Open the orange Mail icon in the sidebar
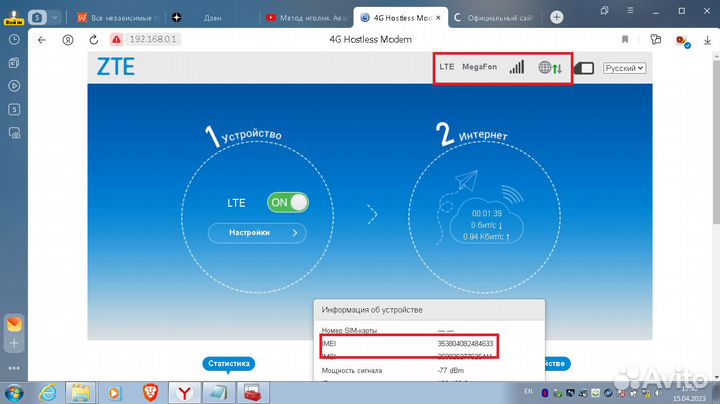Viewport: 720px width, 404px height. (x=14, y=324)
